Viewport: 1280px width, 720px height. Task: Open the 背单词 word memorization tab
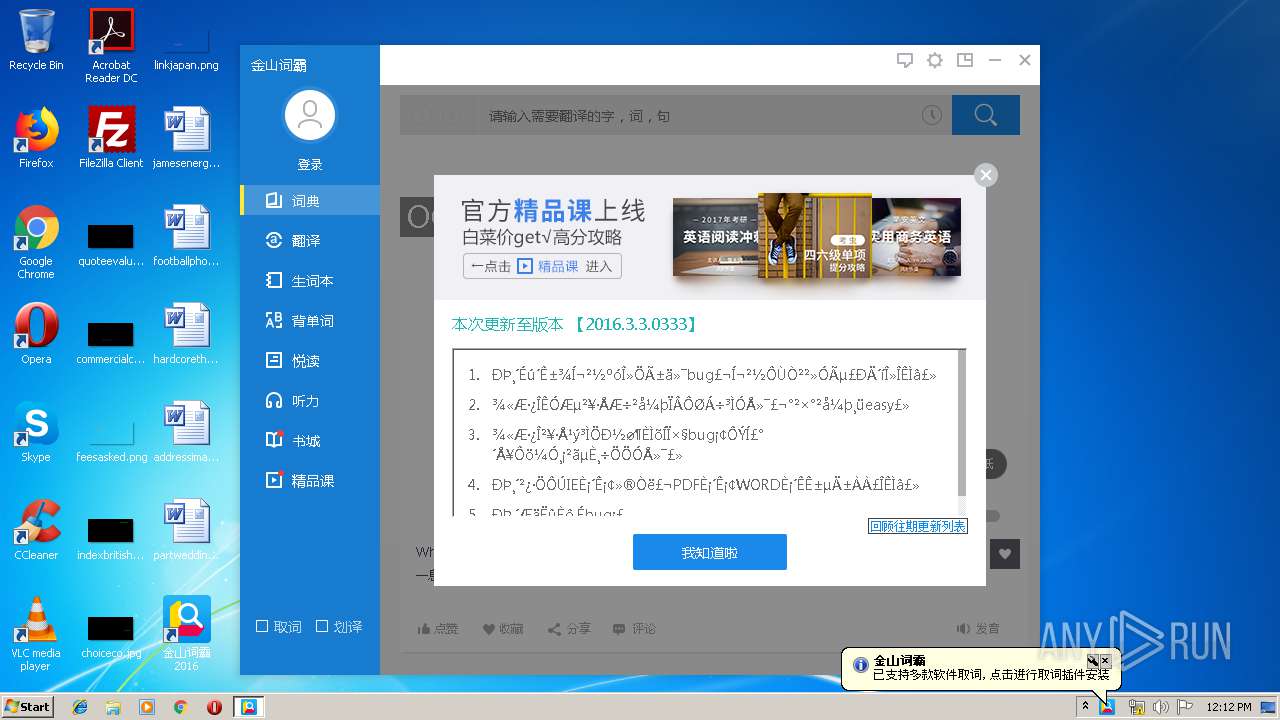(x=310, y=321)
